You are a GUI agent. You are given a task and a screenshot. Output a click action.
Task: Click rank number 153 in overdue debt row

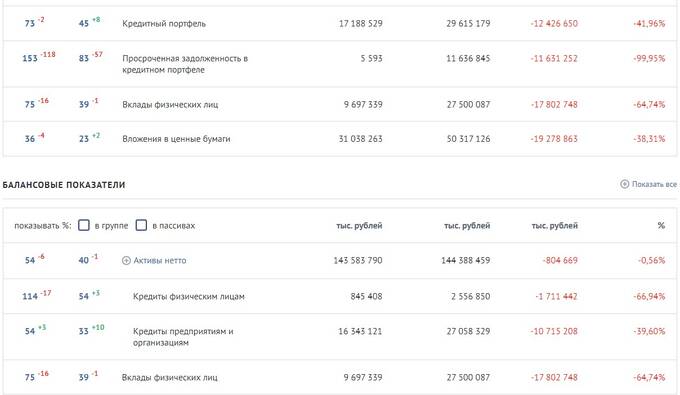coord(30,59)
